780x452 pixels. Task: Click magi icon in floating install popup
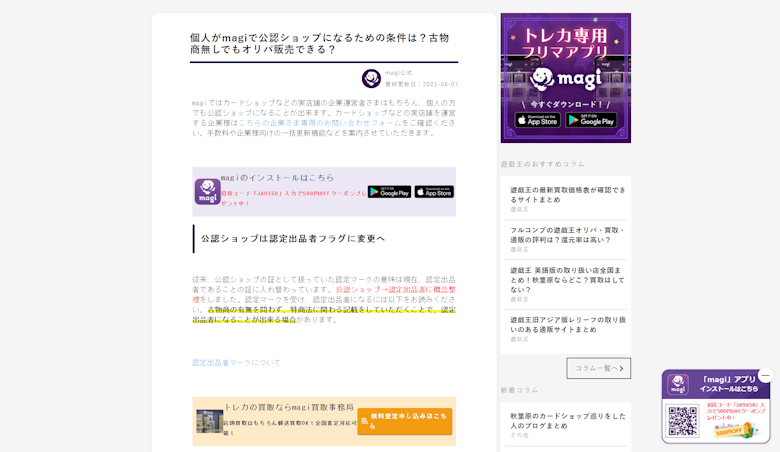tap(678, 385)
